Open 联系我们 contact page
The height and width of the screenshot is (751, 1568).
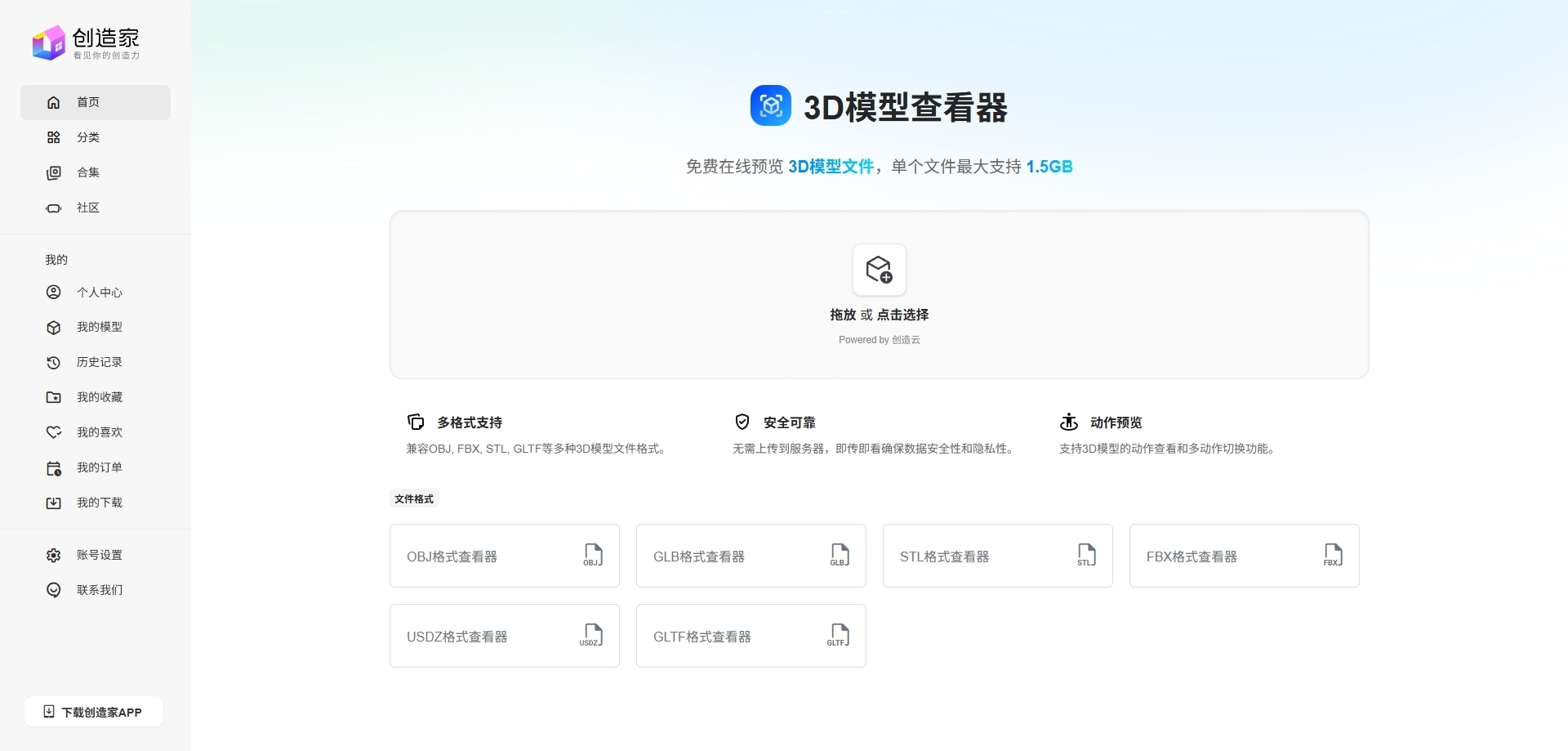[x=99, y=590]
